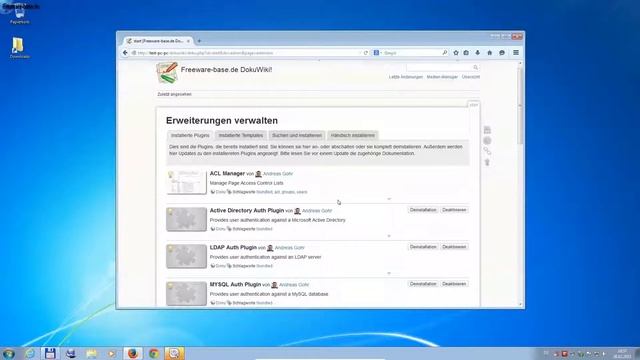Expand details arrow for Active Directory Auth Plugin

[x=389, y=236]
